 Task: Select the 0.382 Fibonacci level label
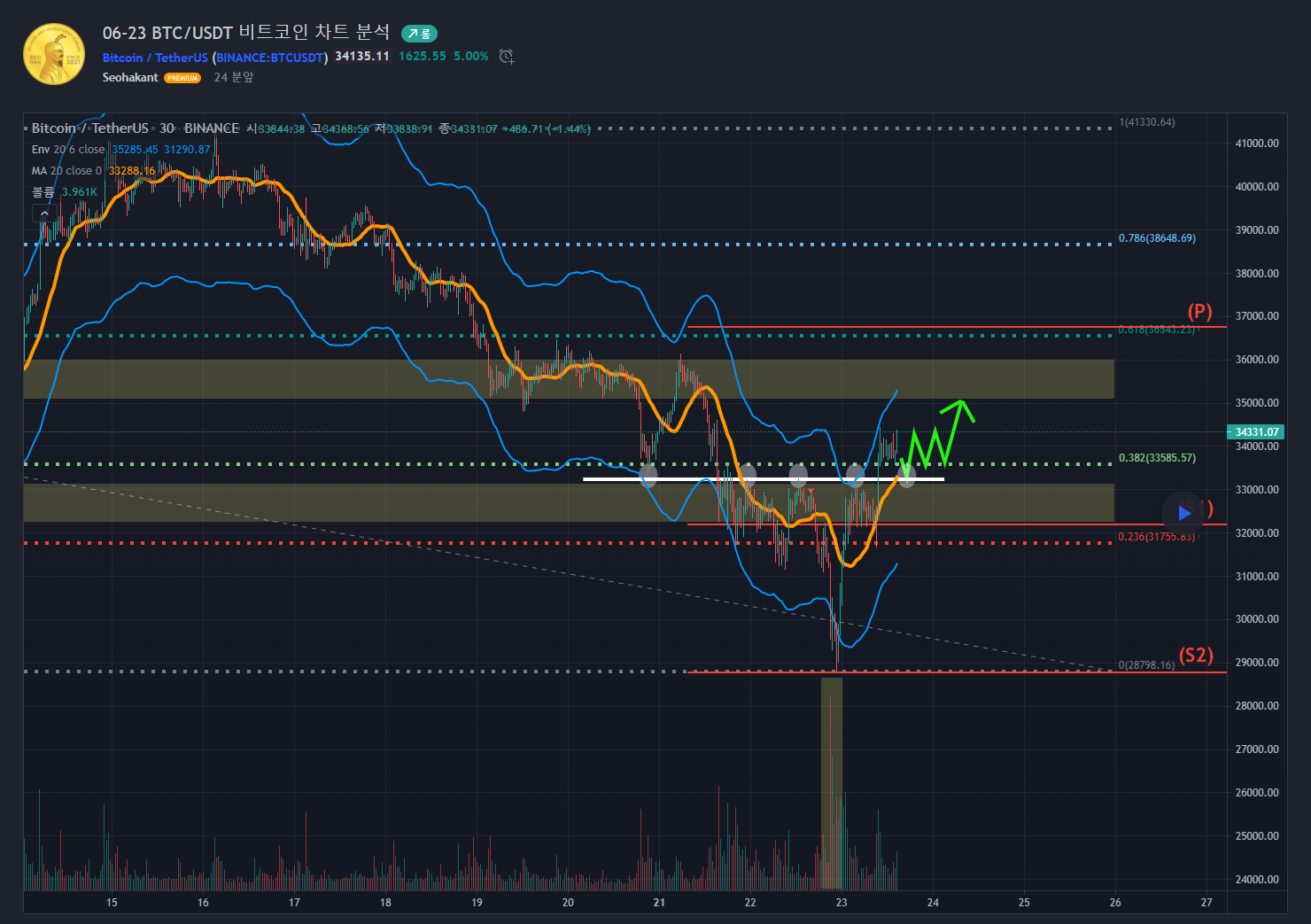[1156, 458]
